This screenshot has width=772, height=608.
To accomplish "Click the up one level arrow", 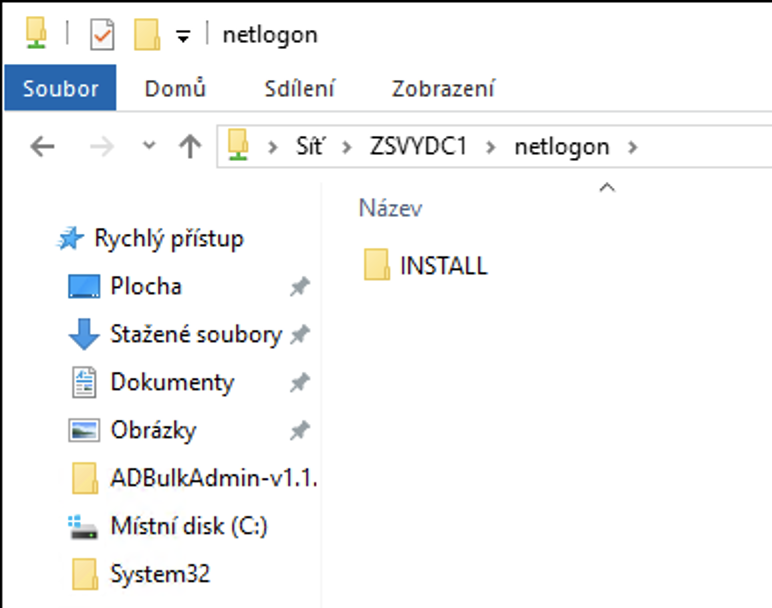I will [x=189, y=147].
